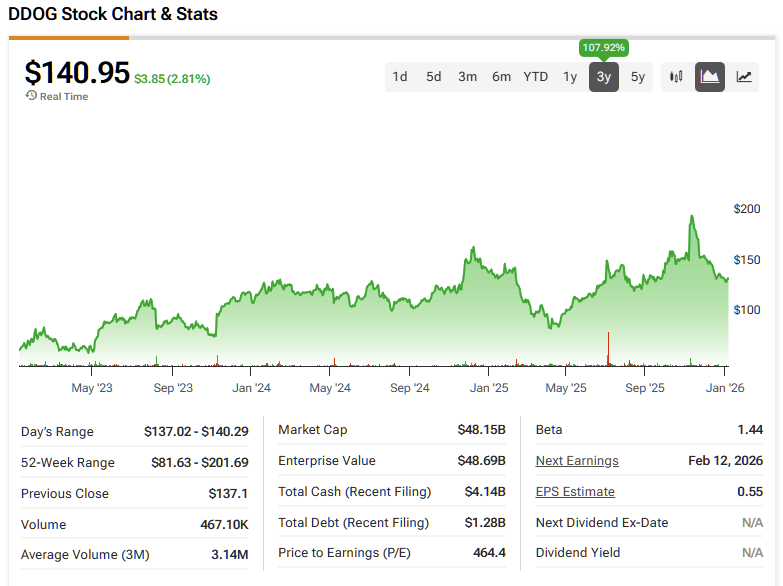Set chart range to 6m
Viewport: 783px width, 586px height.
[x=501, y=77]
